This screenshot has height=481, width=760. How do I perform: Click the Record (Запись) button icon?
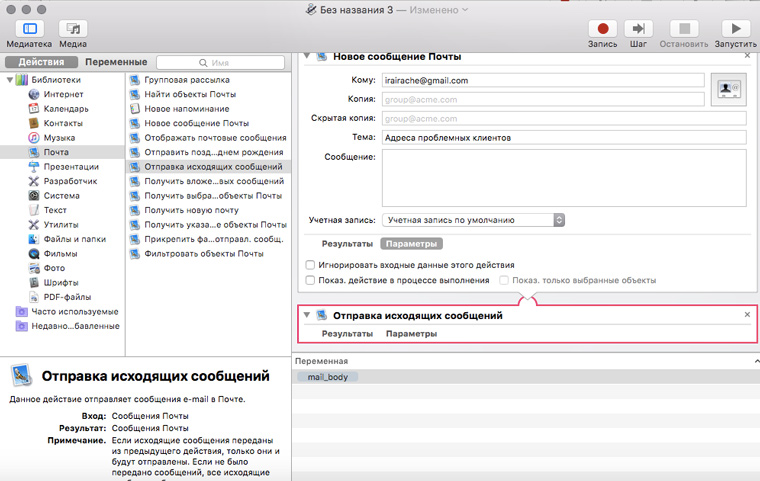pos(603,29)
